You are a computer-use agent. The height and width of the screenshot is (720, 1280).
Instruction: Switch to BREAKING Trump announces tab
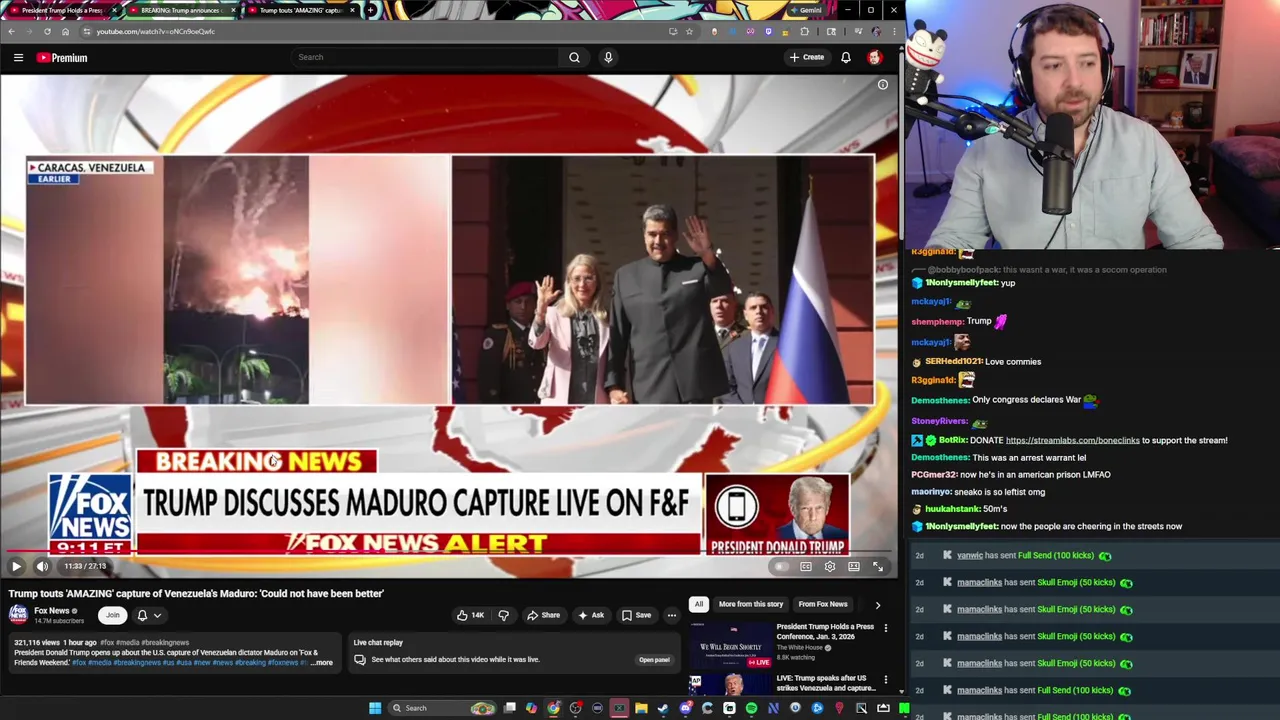tap(181, 10)
